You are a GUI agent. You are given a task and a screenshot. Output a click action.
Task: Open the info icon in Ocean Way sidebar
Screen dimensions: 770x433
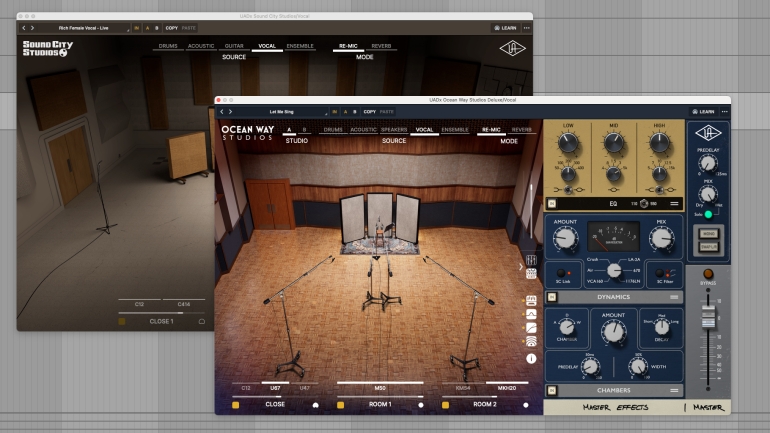[x=531, y=359]
